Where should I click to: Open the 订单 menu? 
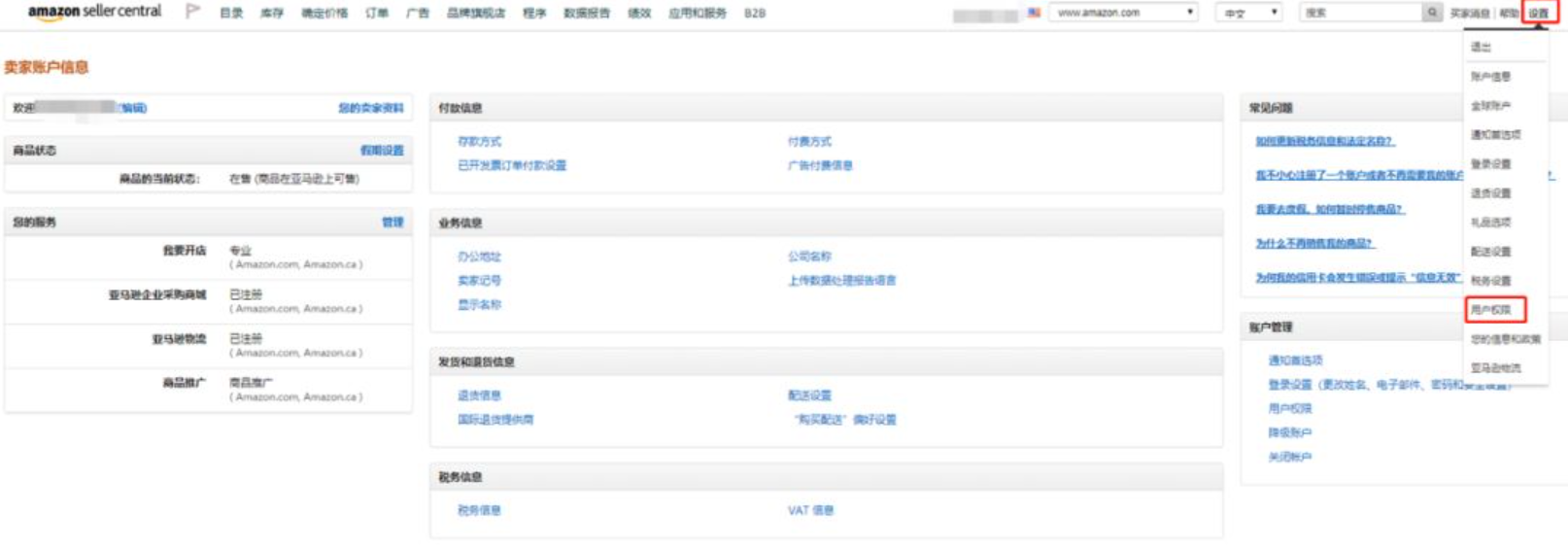(377, 14)
